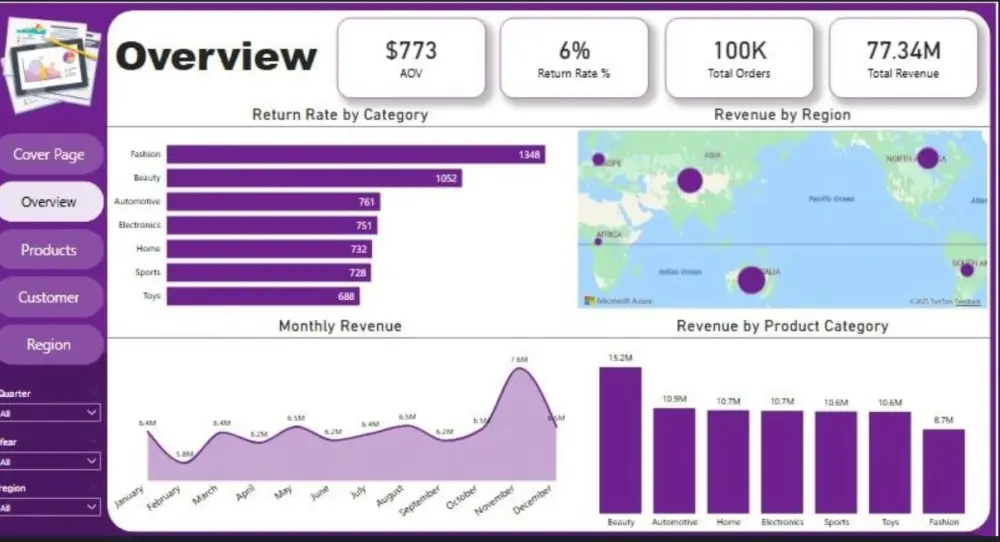Click the Home 10.7M revenue column
The width and height of the screenshot is (1000, 542).
tap(728, 462)
